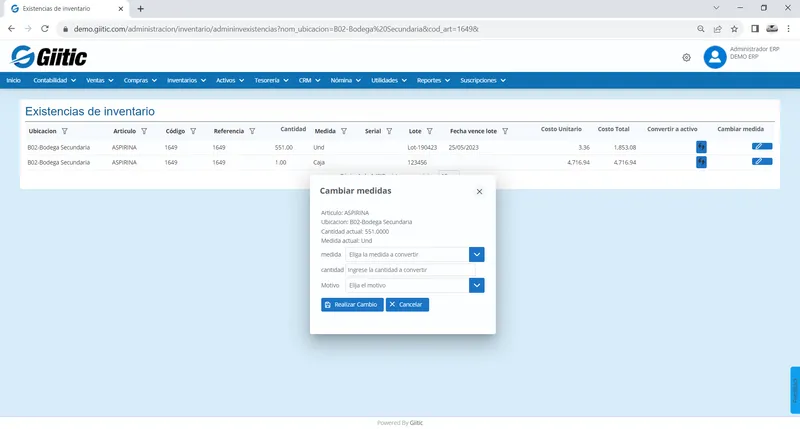This screenshot has width=800, height=429.
Task: Change measure for Caja row
Action: (762, 161)
